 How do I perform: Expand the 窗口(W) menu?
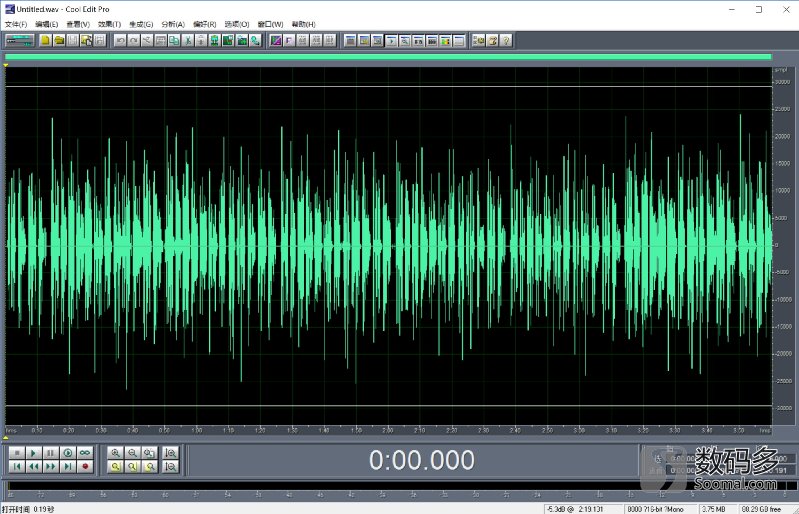coord(270,24)
